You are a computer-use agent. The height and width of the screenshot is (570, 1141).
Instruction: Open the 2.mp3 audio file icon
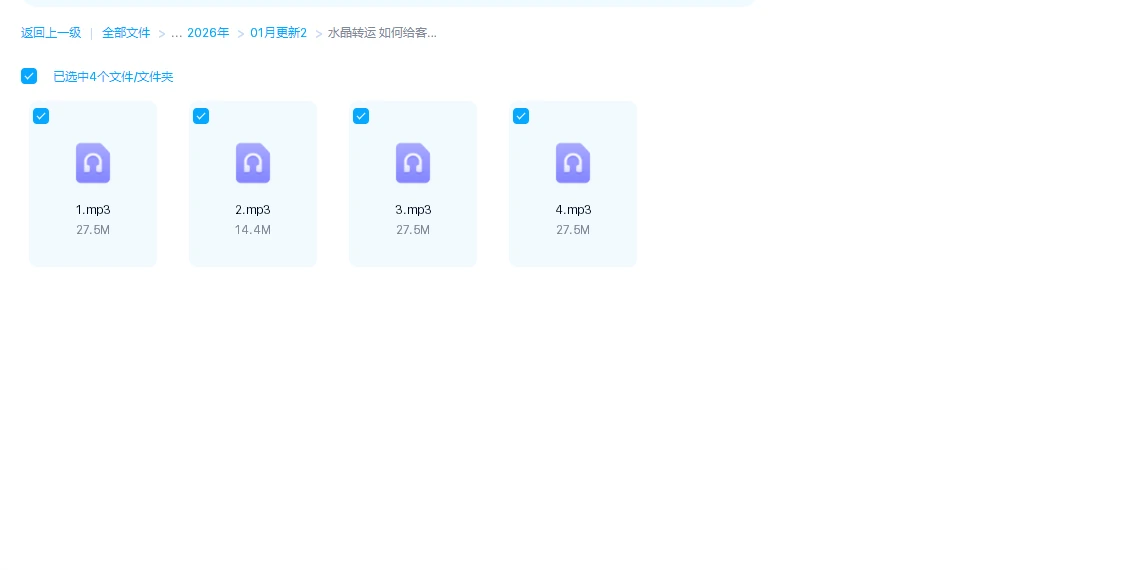(253, 163)
